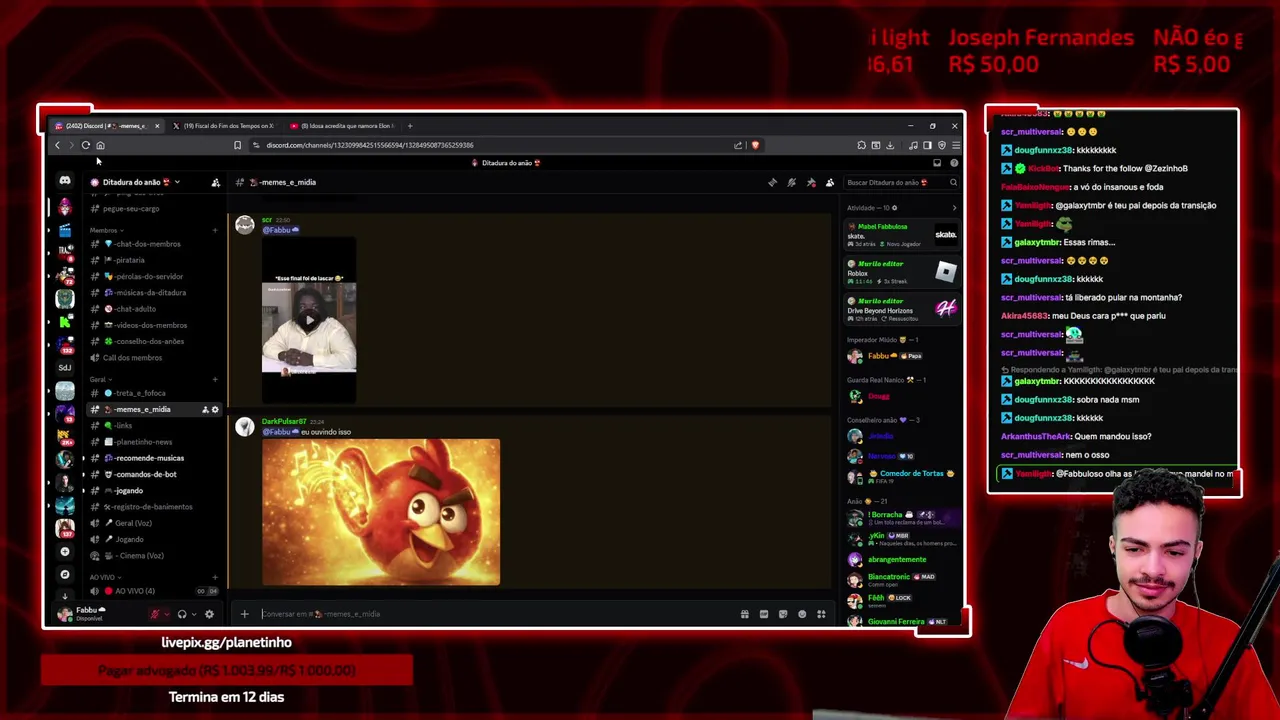The height and width of the screenshot is (720, 1280).
Task: Open emoji picker in message bar
Action: point(802,614)
